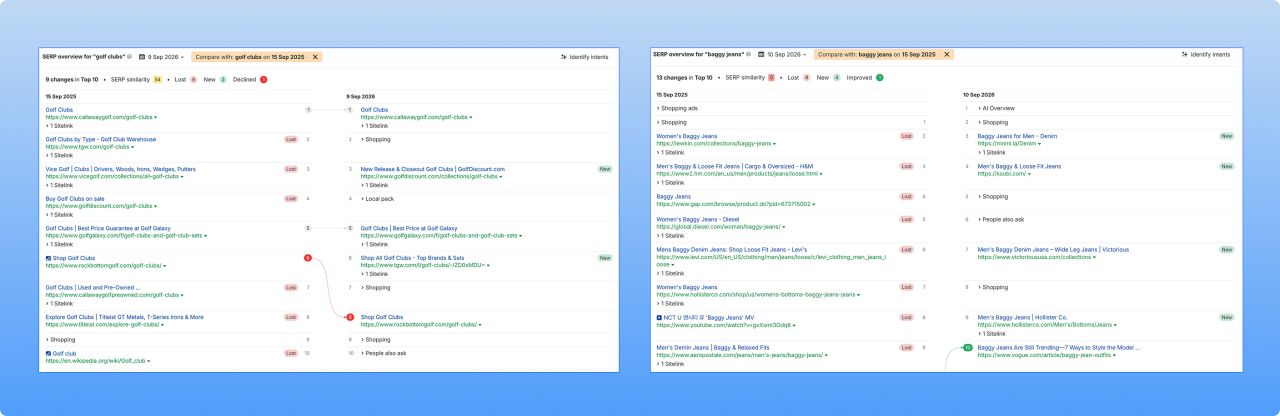The height and width of the screenshot is (416, 1280).
Task: Open Baggy Jeans Are Still Trending Vogue article
Action: (x=1058, y=347)
